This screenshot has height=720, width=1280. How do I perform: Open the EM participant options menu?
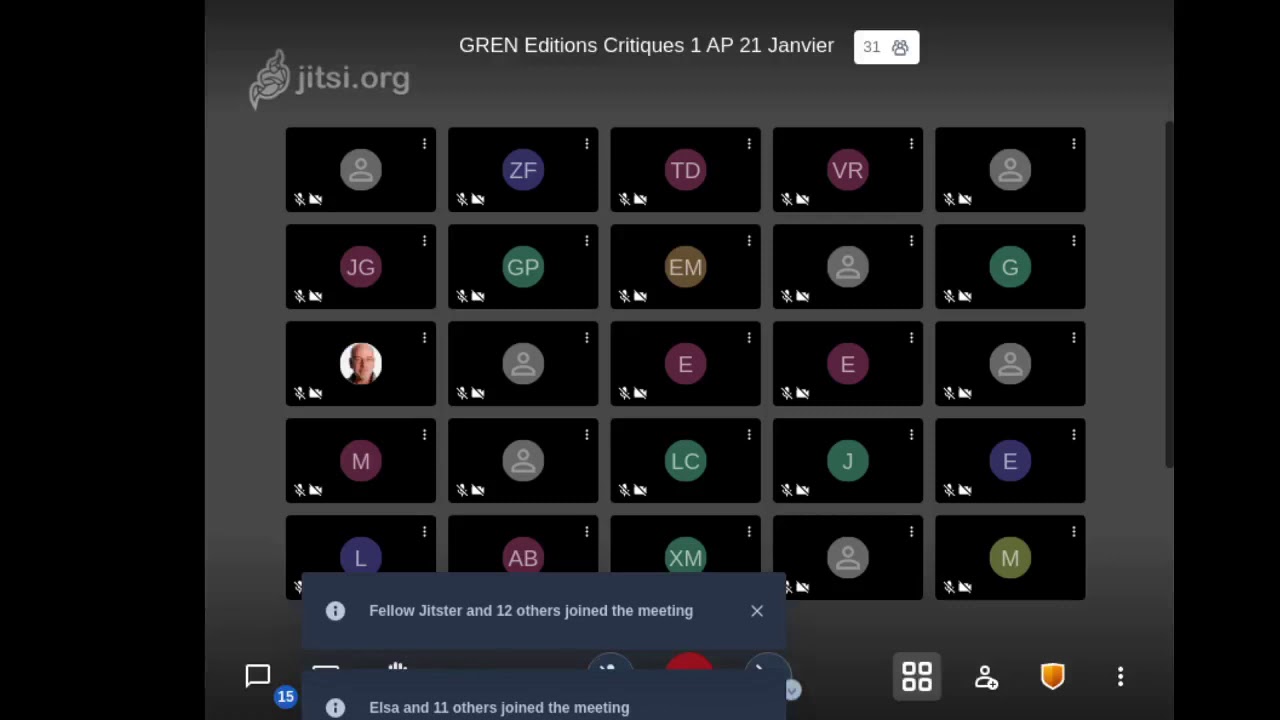pos(748,241)
